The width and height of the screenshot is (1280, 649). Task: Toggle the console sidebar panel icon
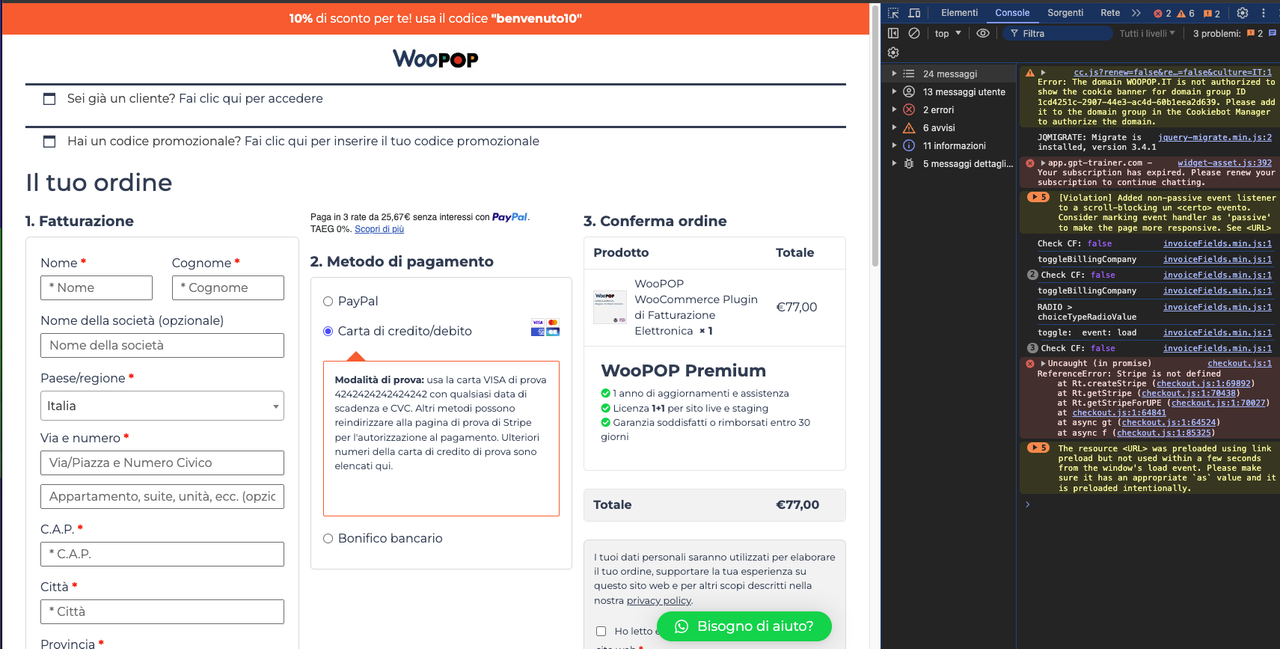894,33
